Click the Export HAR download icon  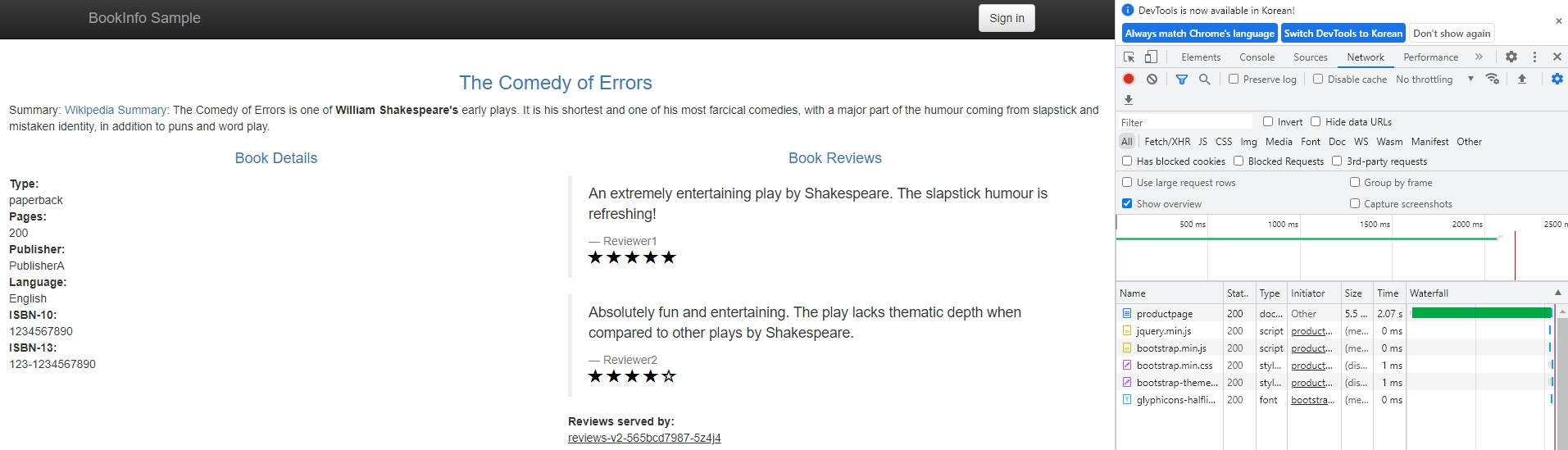coord(1129,100)
